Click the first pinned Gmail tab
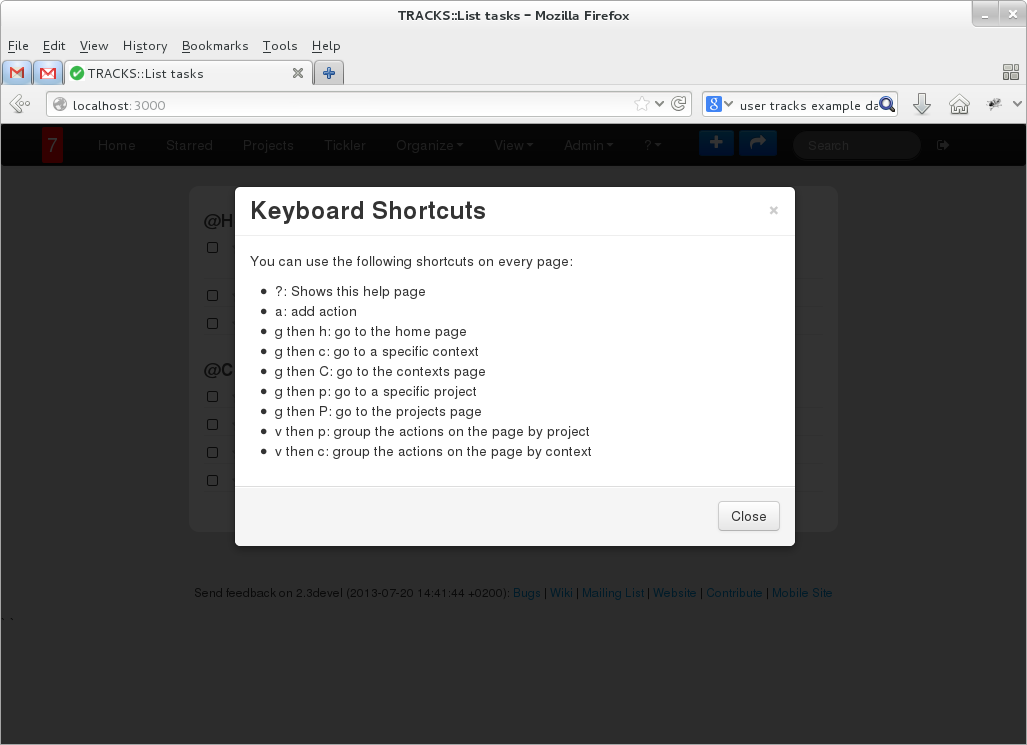This screenshot has width=1027, height=745. click(x=17, y=73)
